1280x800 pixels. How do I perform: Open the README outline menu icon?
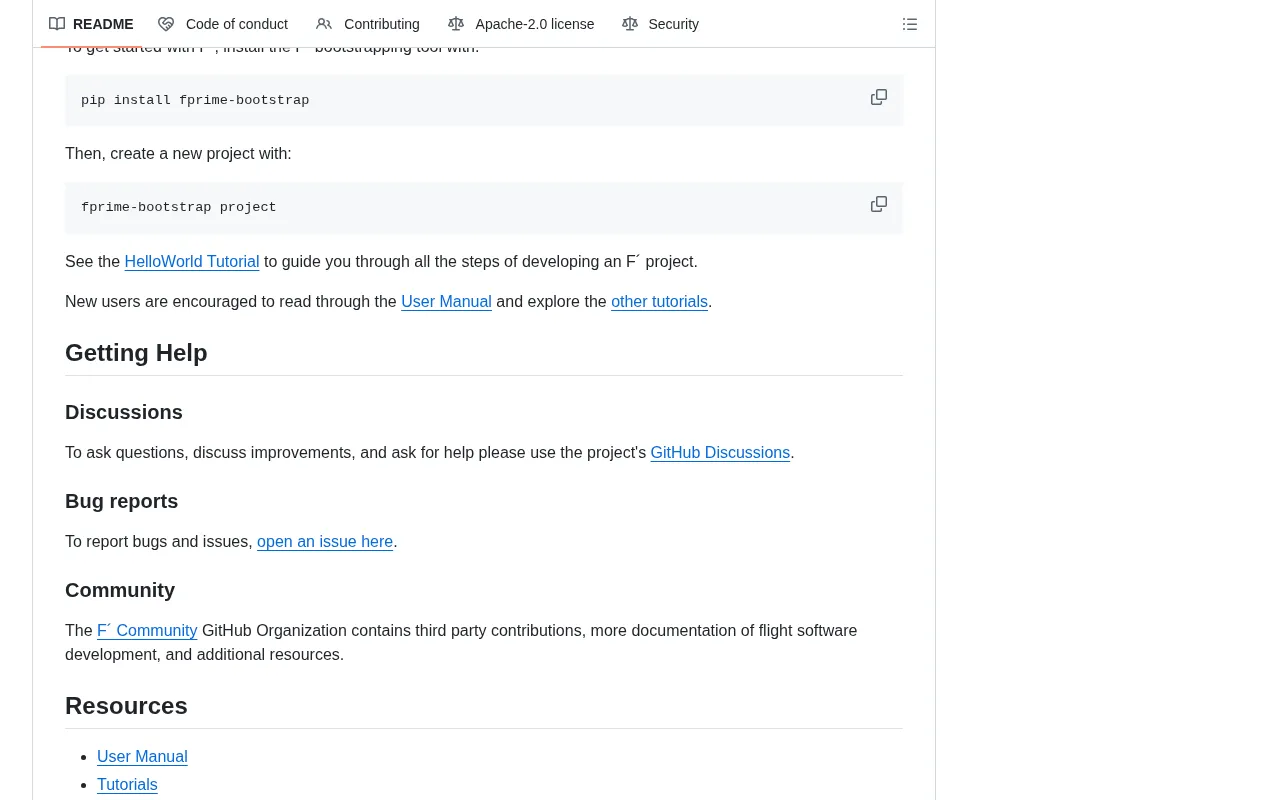[x=910, y=24]
